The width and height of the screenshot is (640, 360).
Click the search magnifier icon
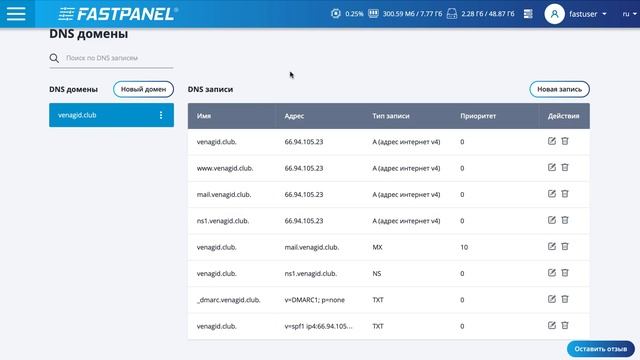click(x=54, y=58)
